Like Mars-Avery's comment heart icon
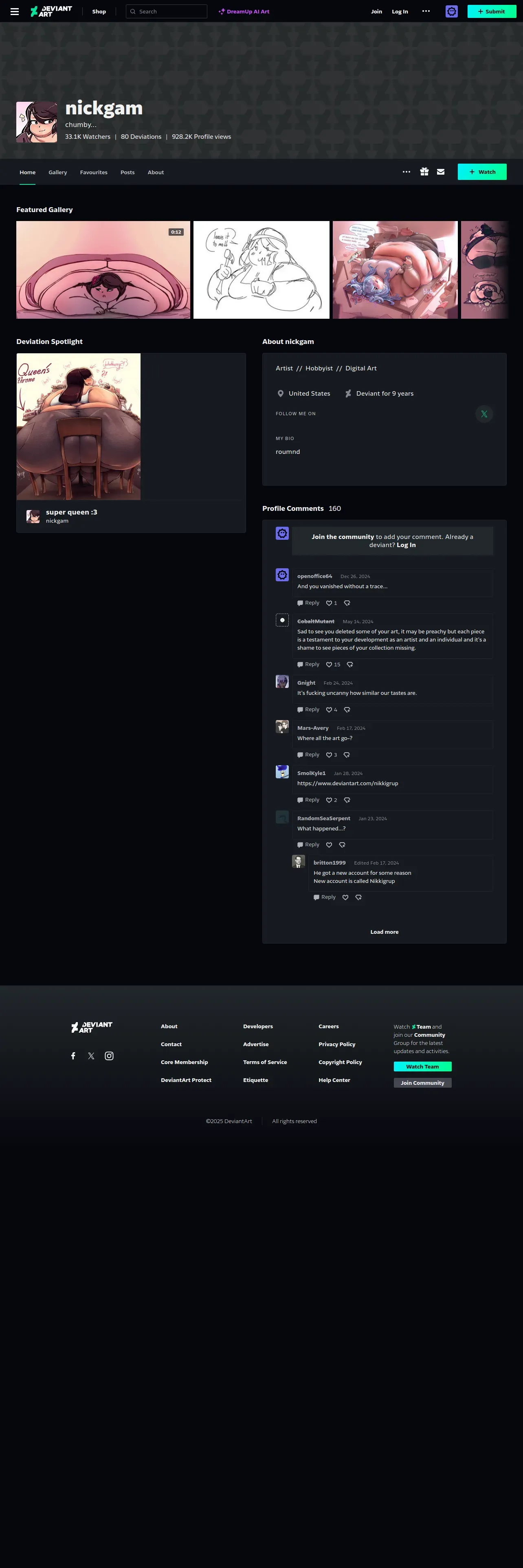Image resolution: width=523 pixels, height=1568 pixels. (x=330, y=755)
